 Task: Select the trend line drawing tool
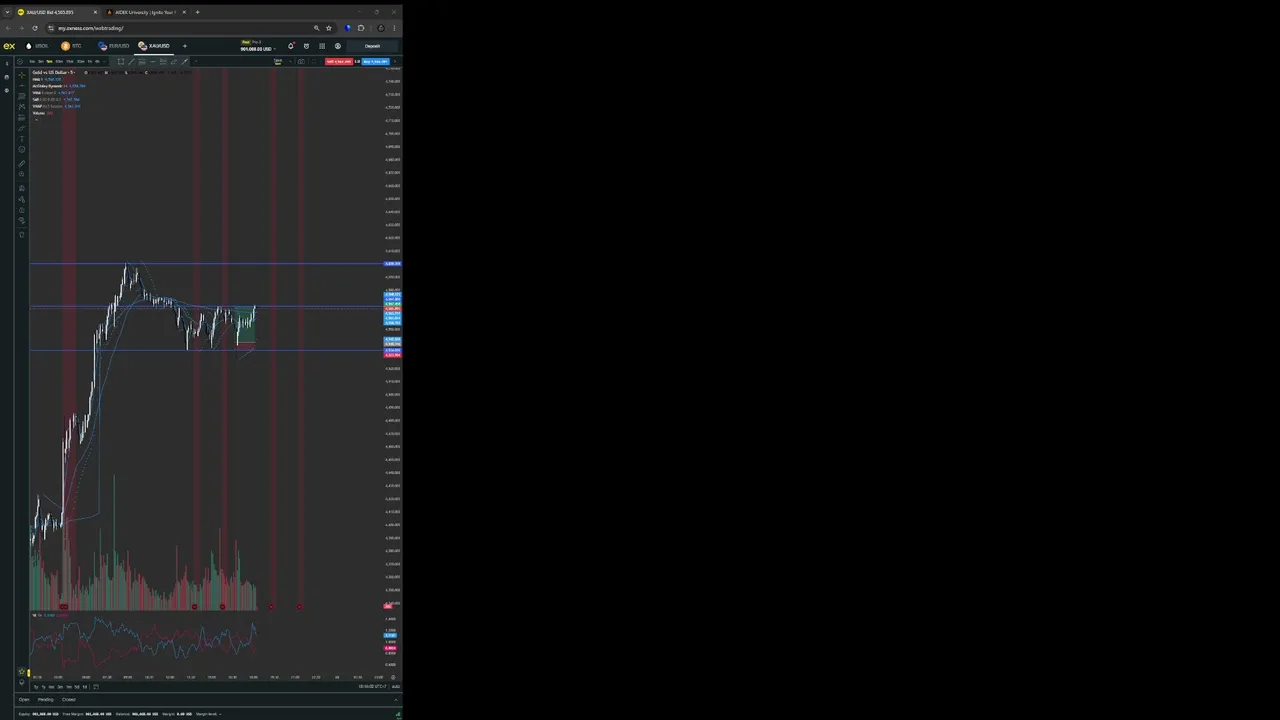22,86
